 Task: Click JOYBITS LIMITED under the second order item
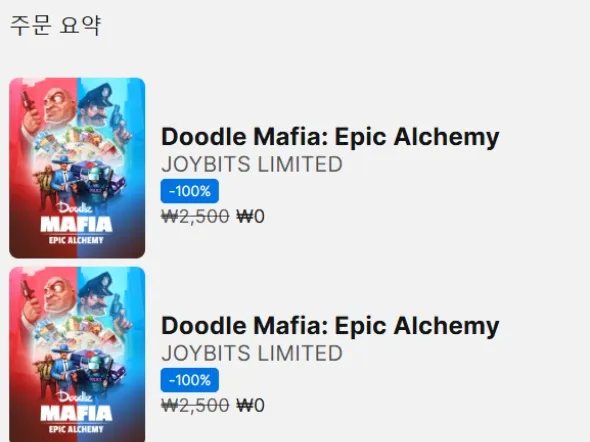pyautogui.click(x=252, y=354)
